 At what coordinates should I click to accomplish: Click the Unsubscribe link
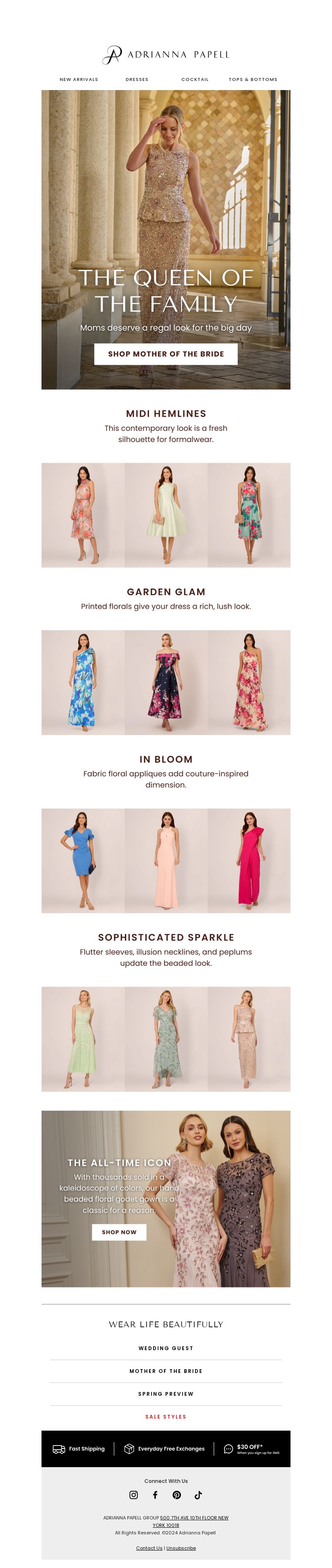tap(181, 1547)
